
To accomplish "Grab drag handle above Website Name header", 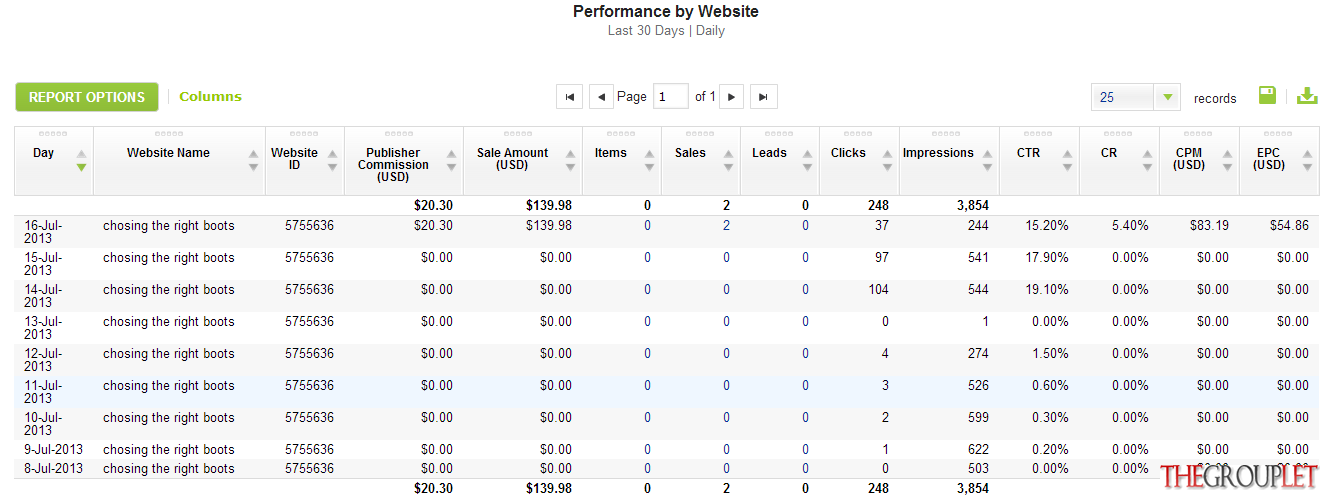I will click(170, 133).
